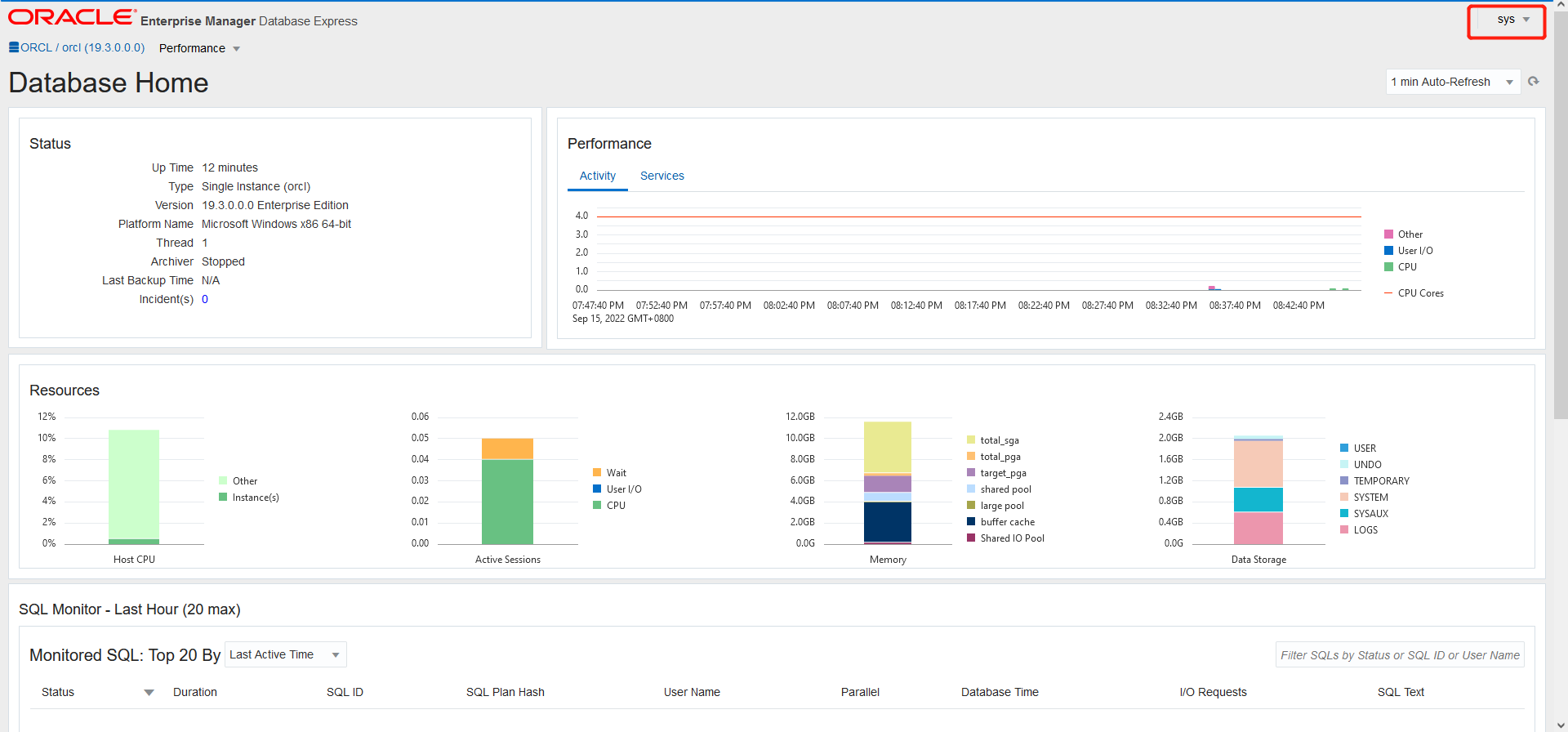Viewport: 1568px width, 732px height.
Task: Sort by the User Name column
Action: [x=692, y=692]
